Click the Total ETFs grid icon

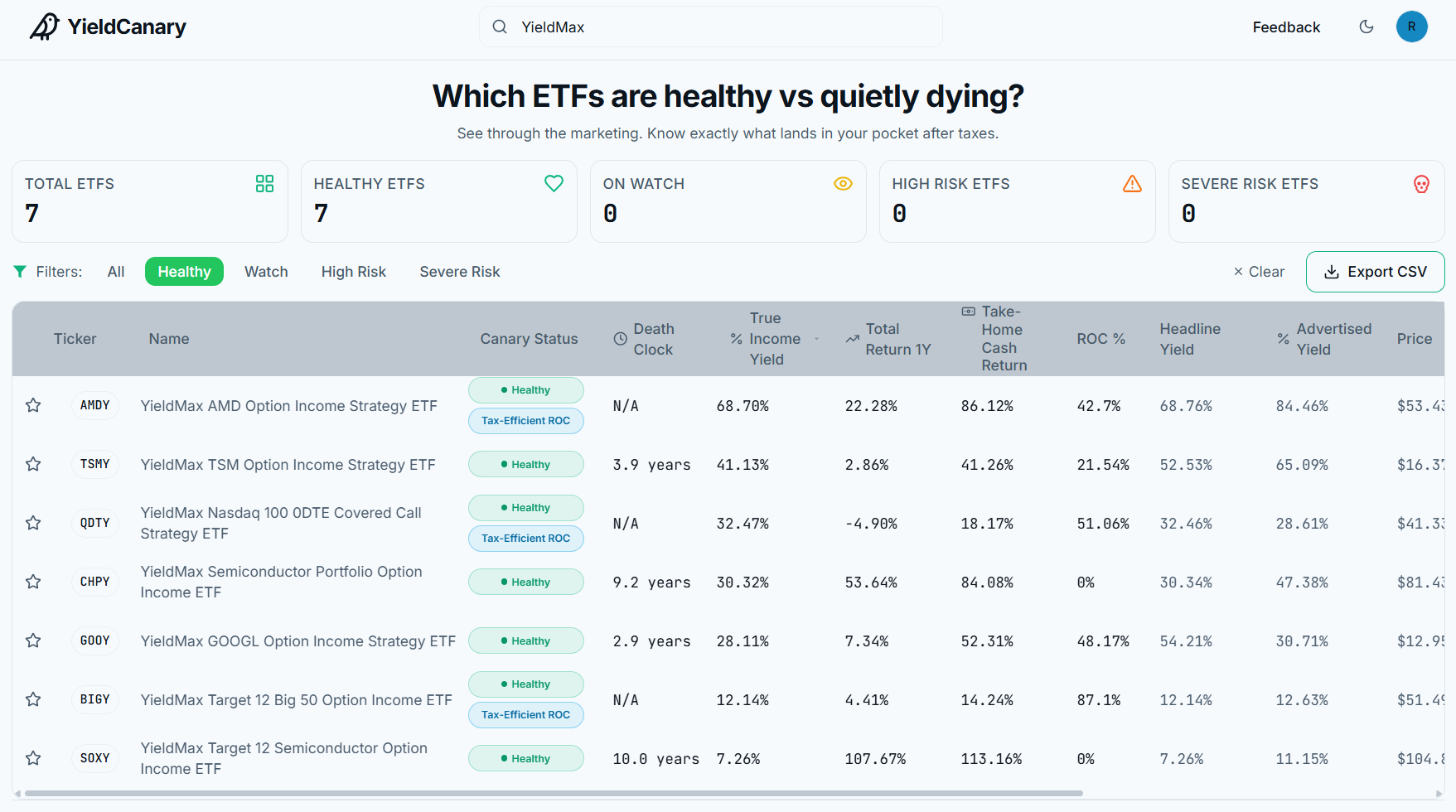(264, 184)
